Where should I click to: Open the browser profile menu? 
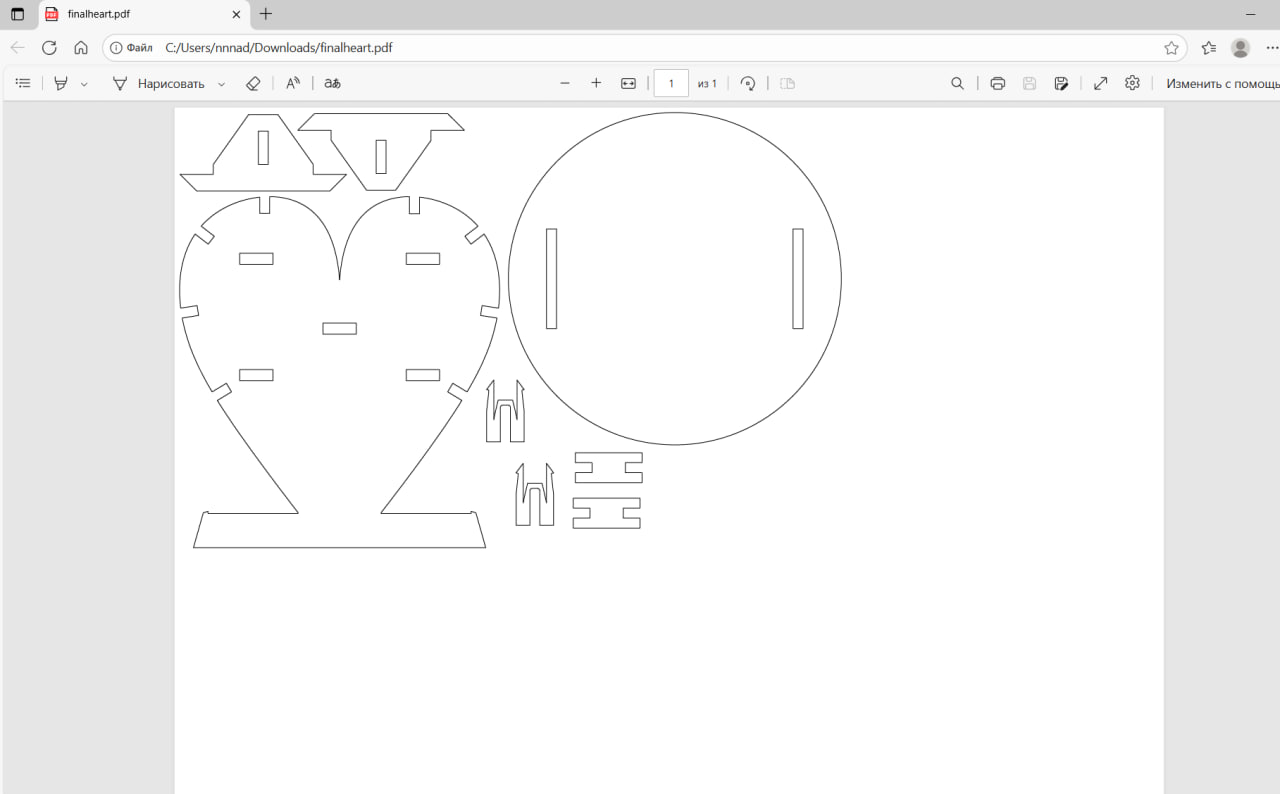[x=1241, y=47]
